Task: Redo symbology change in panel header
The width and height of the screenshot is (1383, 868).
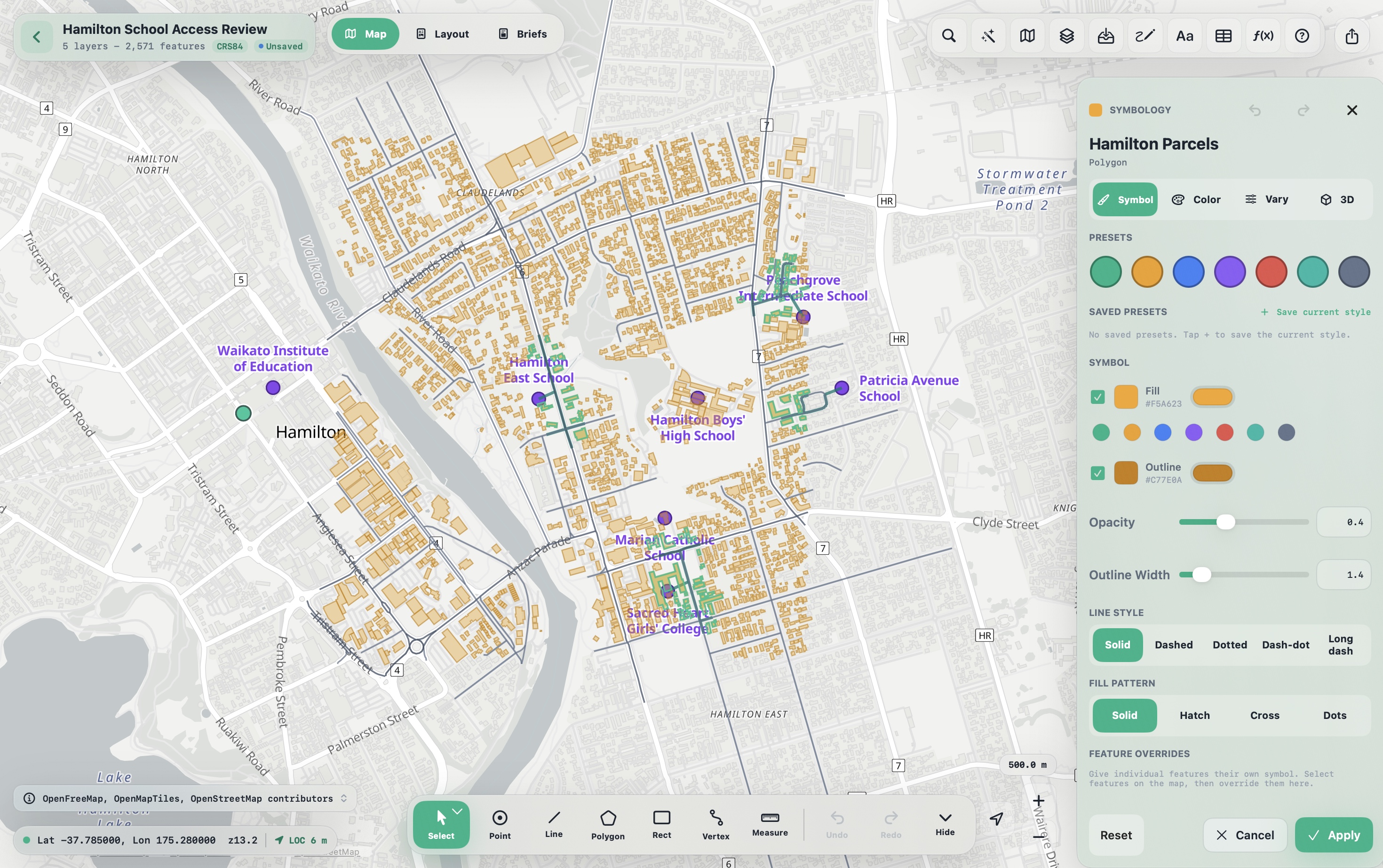Action: click(1304, 110)
